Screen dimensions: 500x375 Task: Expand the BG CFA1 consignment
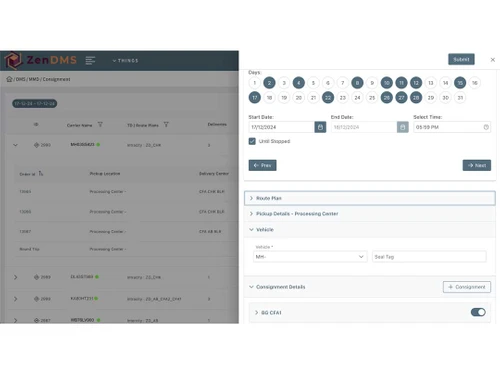(256, 313)
